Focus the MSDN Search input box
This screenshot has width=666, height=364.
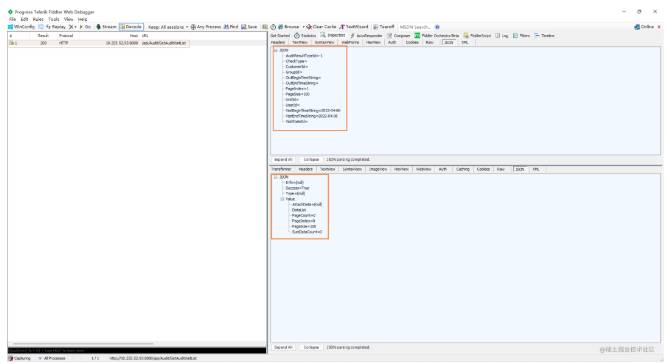coord(416,27)
